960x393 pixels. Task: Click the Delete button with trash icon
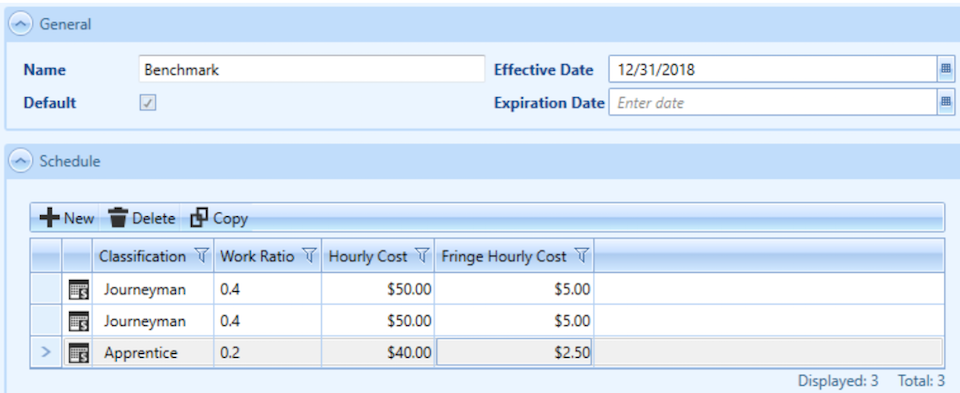141,218
